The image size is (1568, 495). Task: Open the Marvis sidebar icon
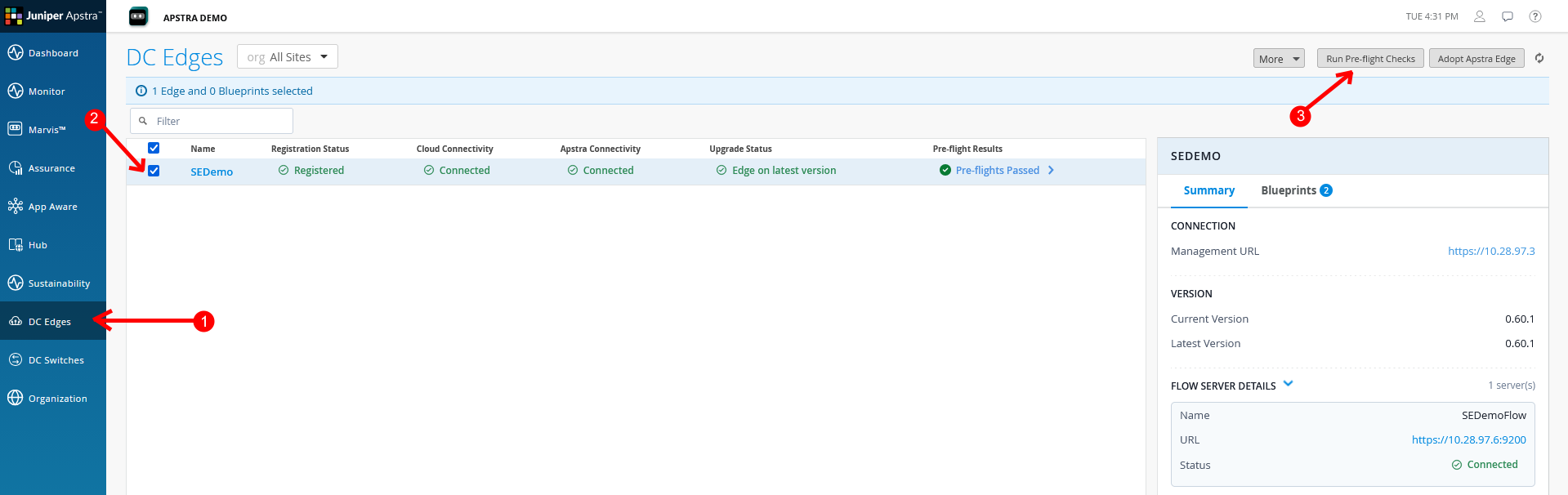pyautogui.click(x=15, y=129)
